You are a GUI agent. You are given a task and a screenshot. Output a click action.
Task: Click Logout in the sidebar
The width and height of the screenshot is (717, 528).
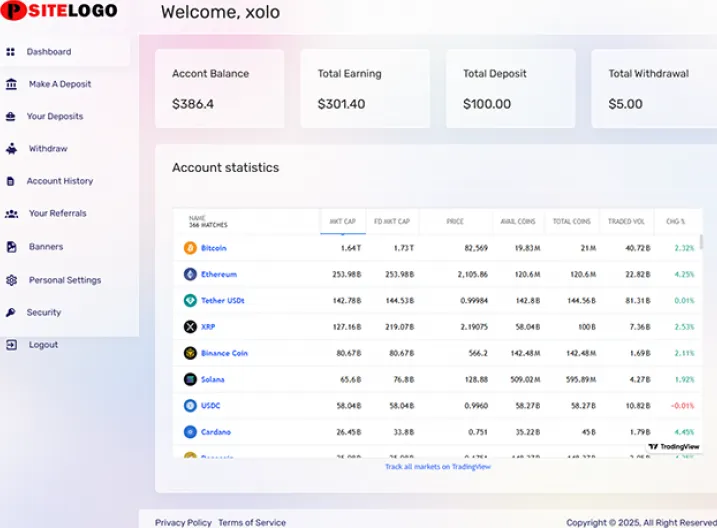43,345
